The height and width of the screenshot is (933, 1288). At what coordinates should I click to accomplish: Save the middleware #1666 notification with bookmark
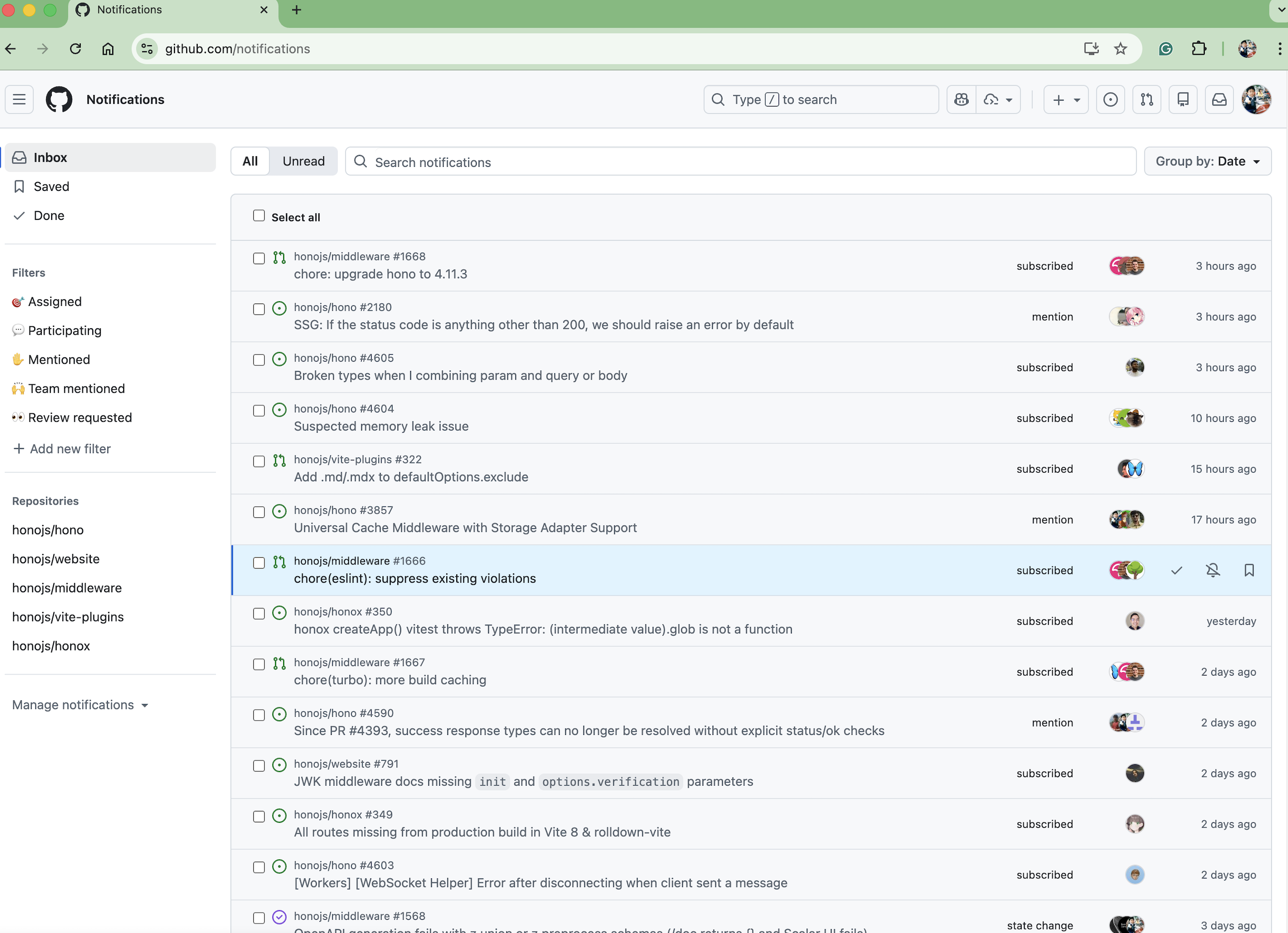pos(1249,571)
